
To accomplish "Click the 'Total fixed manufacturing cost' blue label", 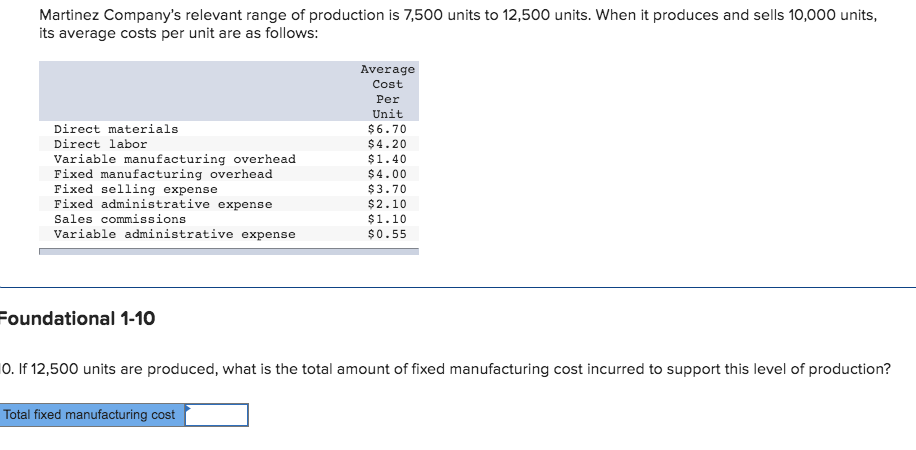I will click(92, 415).
